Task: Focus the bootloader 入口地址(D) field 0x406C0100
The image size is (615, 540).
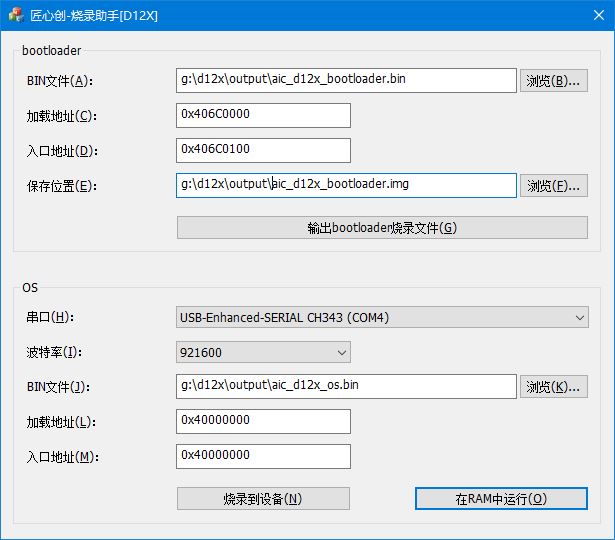Action: pyautogui.click(x=263, y=150)
